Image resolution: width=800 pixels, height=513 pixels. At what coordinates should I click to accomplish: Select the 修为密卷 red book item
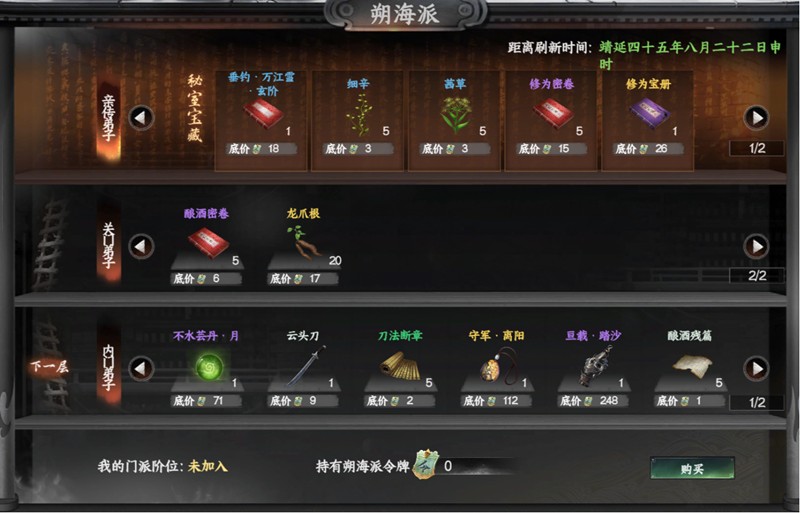click(553, 113)
